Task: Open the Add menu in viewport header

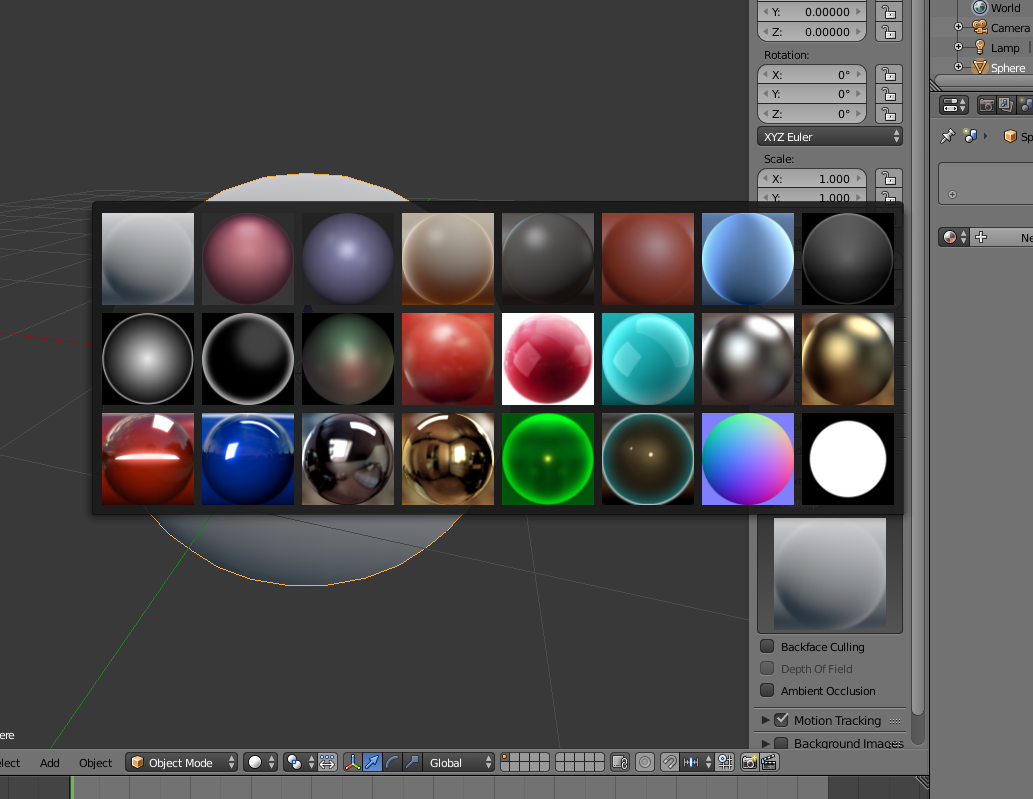Action: (49, 762)
